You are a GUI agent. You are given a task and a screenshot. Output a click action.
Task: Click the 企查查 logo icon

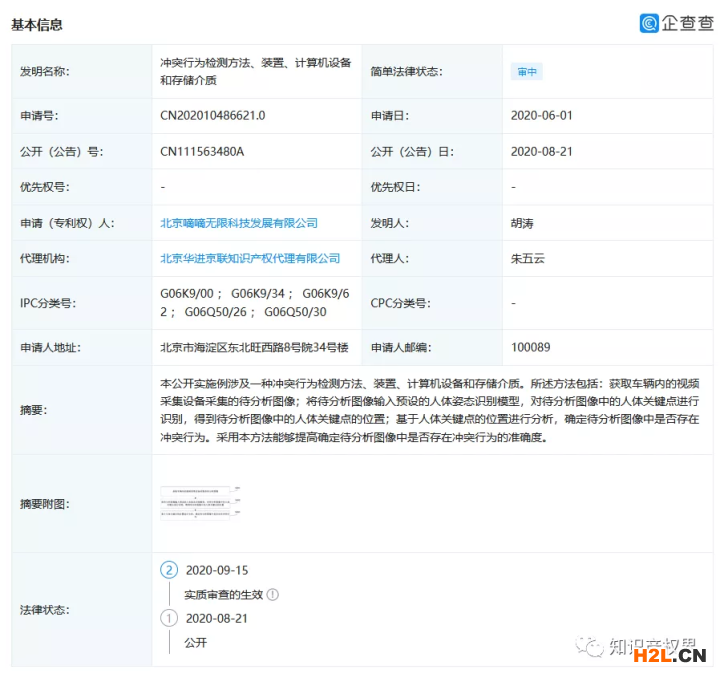coord(650,23)
